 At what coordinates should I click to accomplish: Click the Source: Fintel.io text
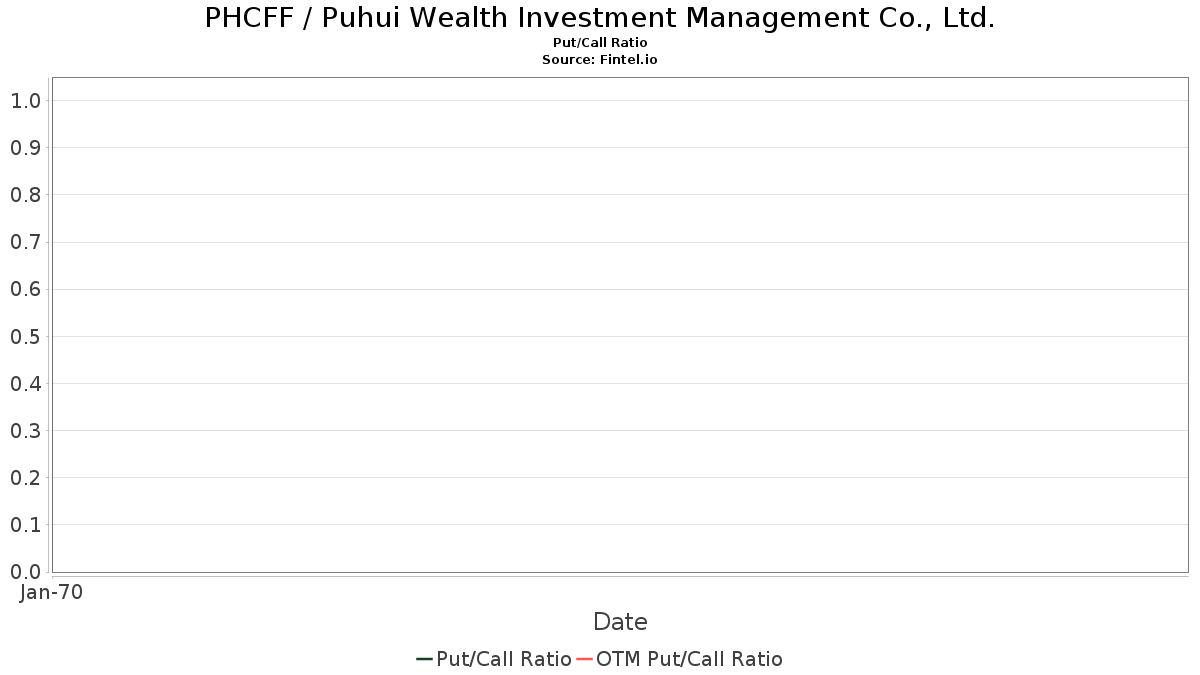pyautogui.click(x=600, y=60)
